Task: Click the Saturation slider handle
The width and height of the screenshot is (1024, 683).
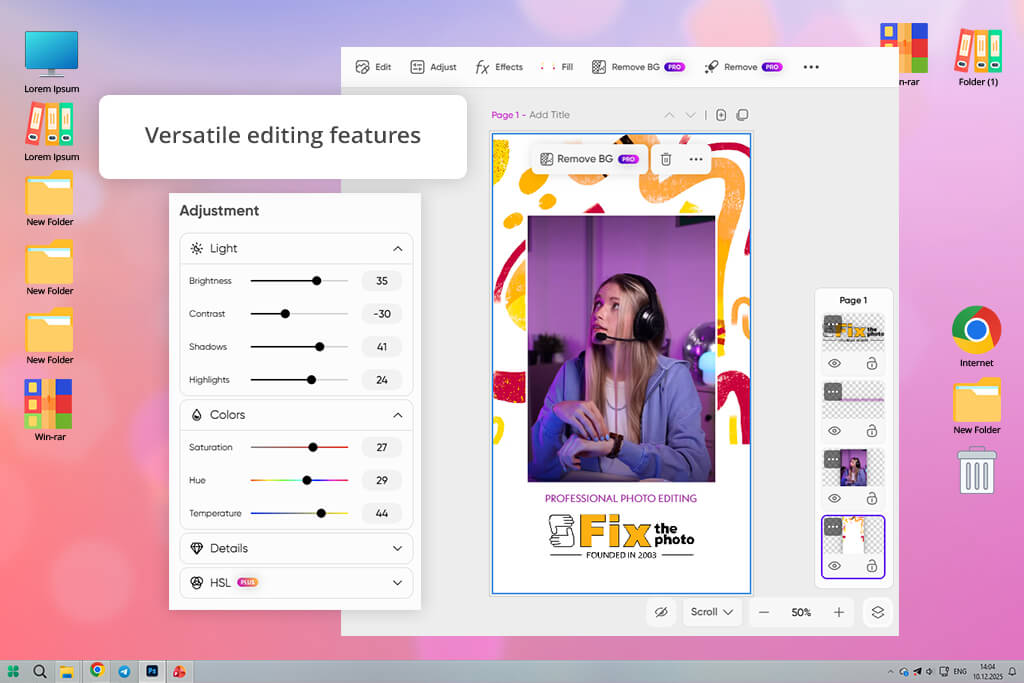Action: (x=313, y=447)
